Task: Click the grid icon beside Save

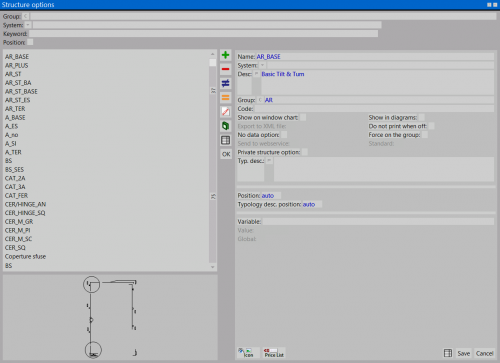Action: (448, 353)
